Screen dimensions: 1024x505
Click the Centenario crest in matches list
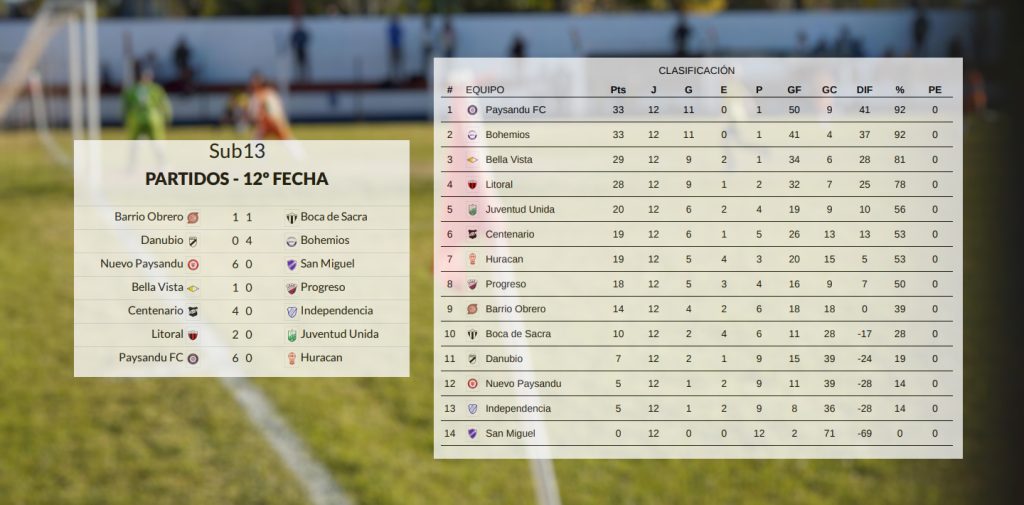point(193,312)
